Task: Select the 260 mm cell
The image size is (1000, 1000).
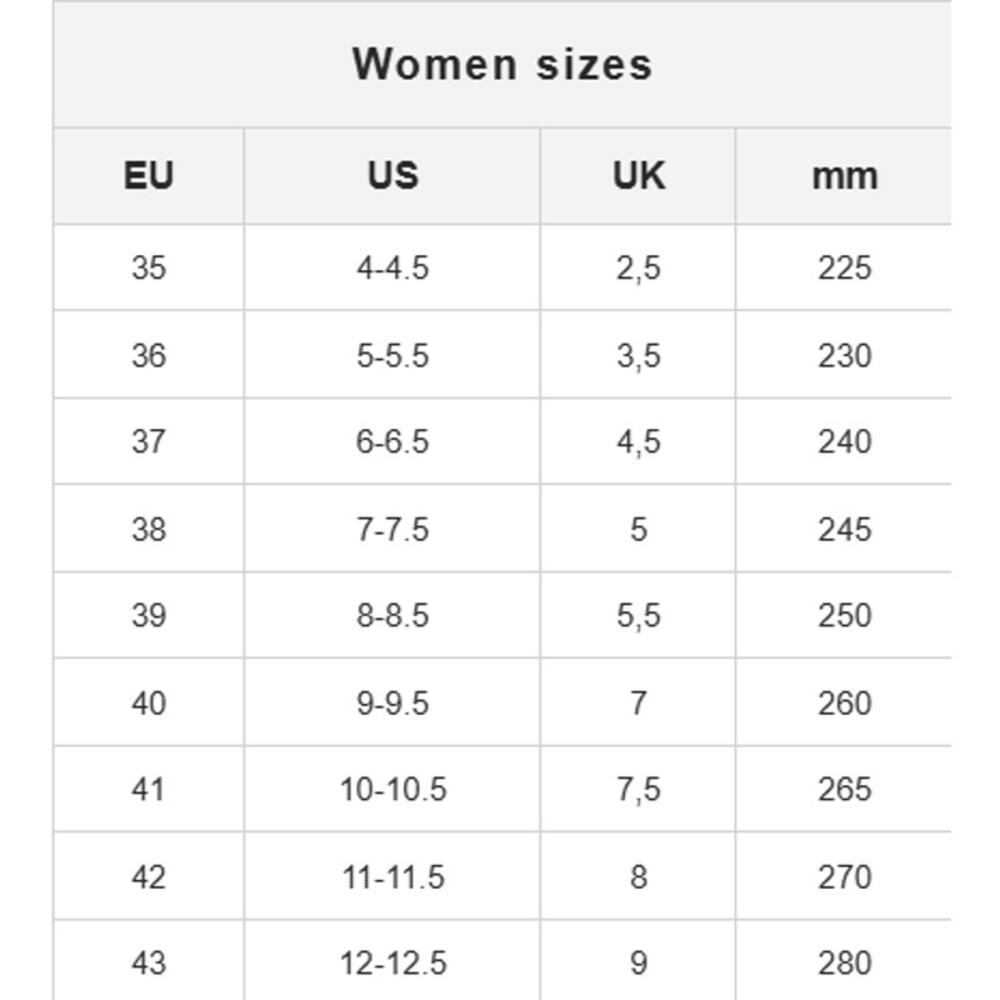Action: pos(844,703)
